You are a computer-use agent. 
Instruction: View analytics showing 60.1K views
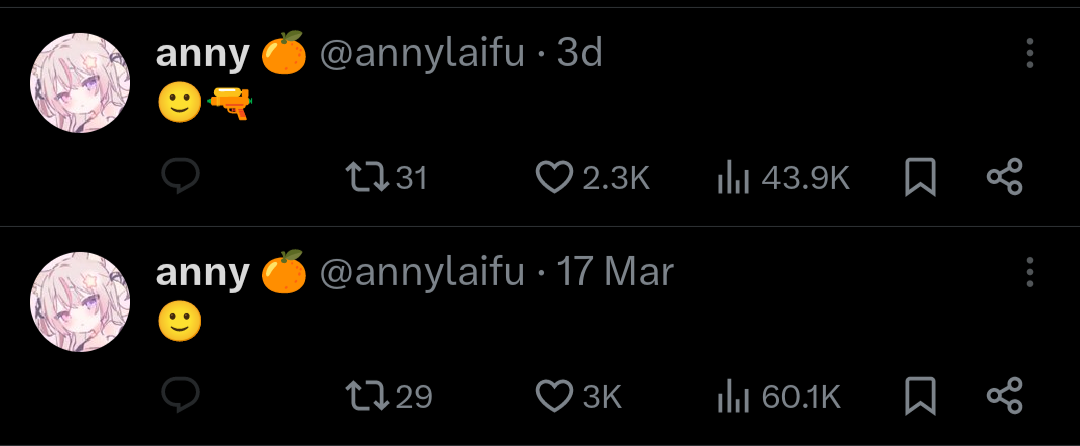779,396
